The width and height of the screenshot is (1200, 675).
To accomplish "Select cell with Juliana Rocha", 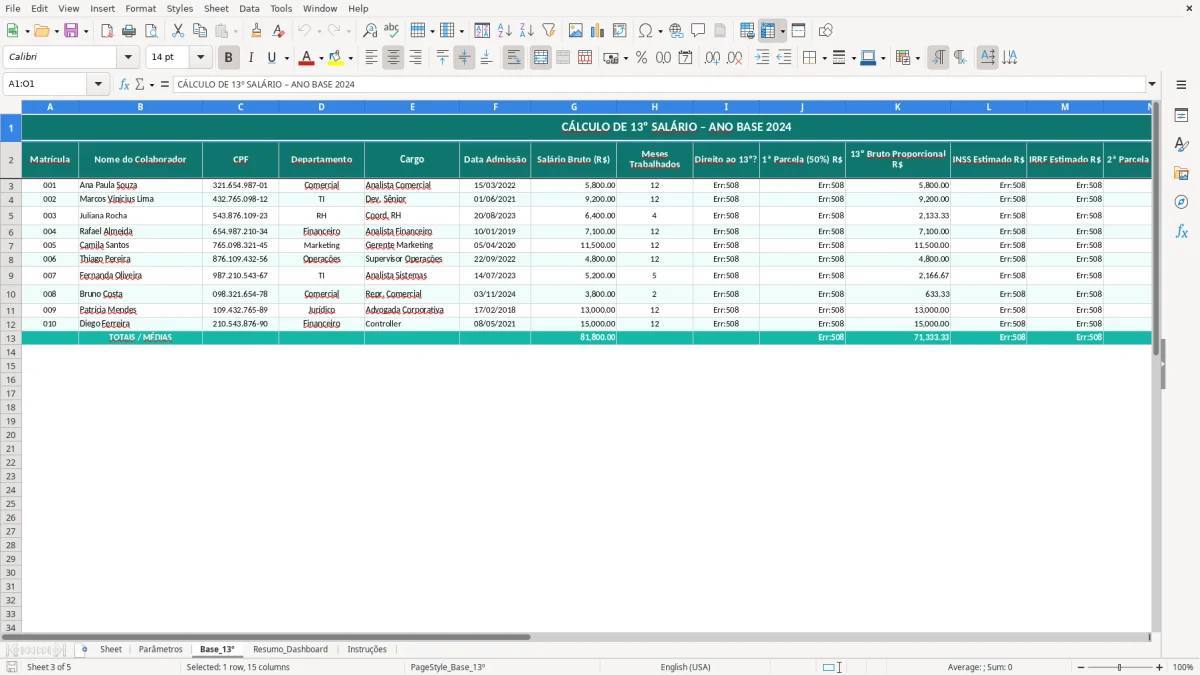I will [140, 215].
